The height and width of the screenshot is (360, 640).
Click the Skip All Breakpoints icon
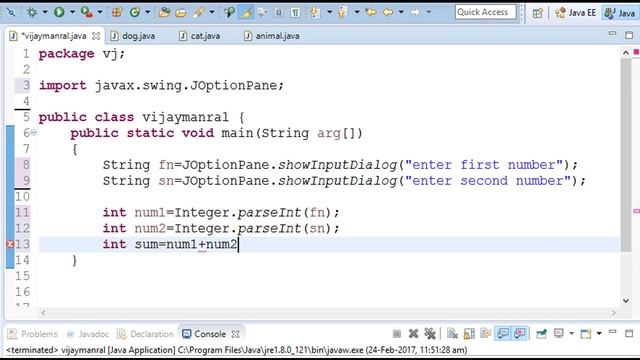11,13
